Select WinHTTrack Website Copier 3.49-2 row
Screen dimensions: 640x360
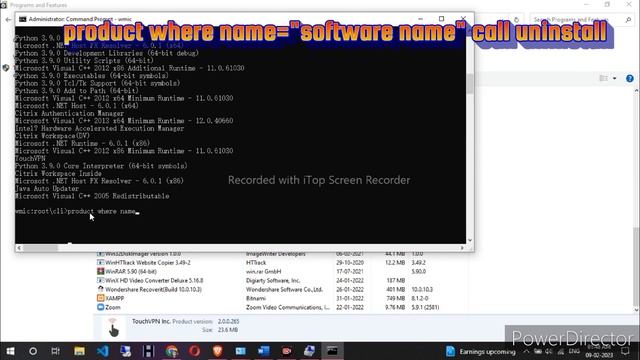click(x=282, y=262)
